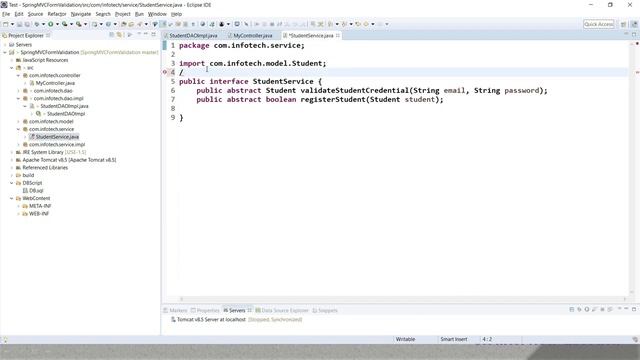Switch to the Properties tab
This screenshot has width=640, height=360.
205,310
